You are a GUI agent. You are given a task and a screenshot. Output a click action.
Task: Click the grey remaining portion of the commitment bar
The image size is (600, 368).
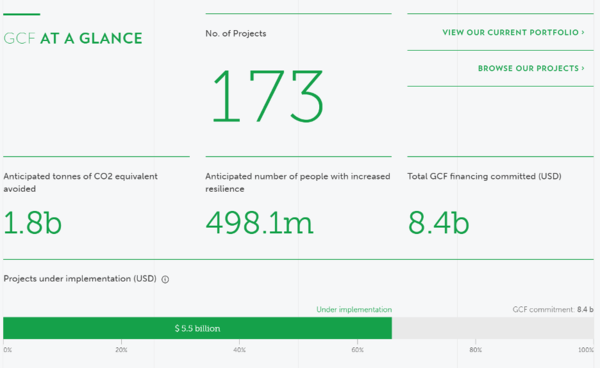tap(493, 328)
